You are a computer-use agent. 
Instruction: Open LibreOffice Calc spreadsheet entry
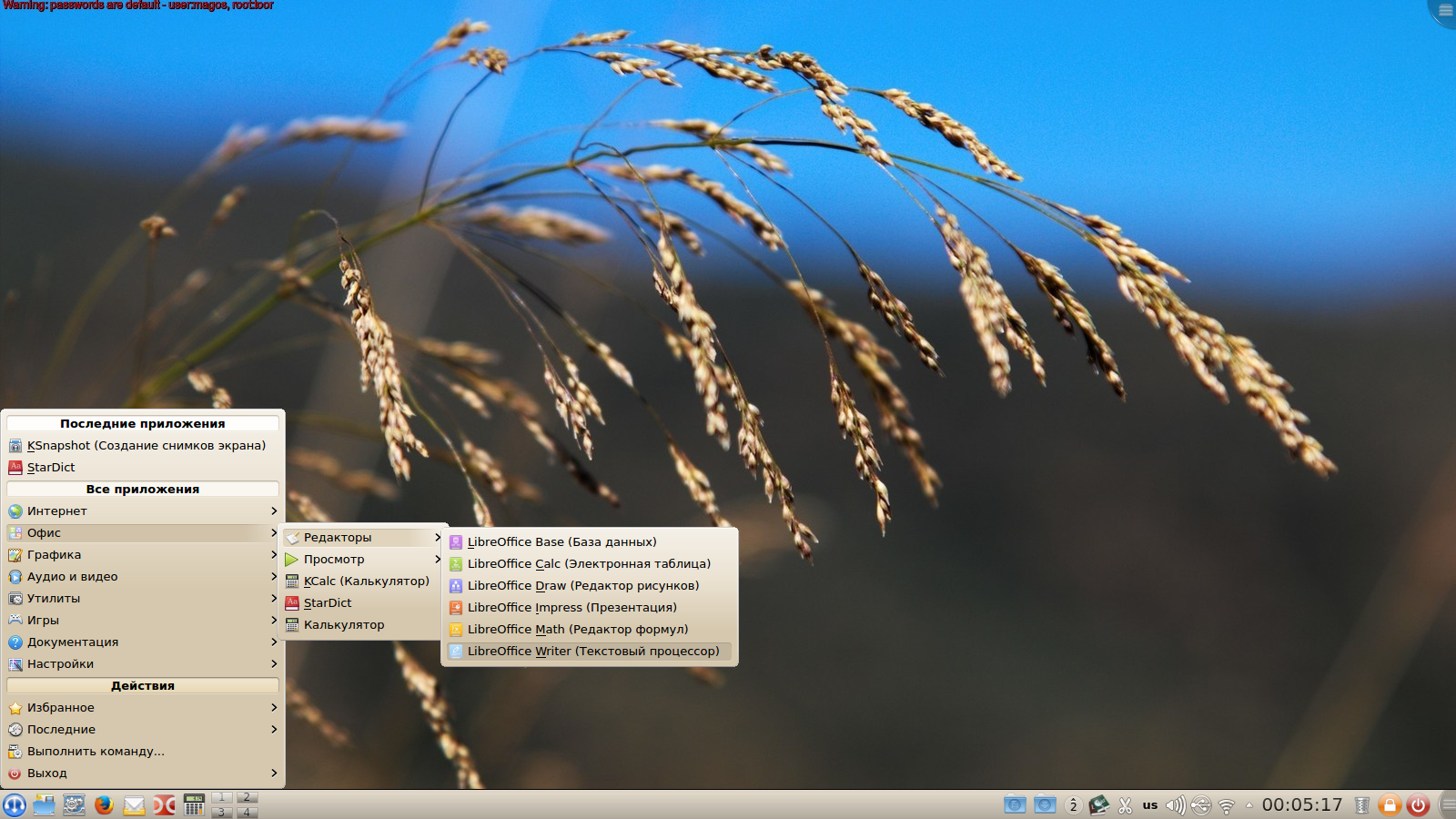pyautogui.click(x=589, y=564)
